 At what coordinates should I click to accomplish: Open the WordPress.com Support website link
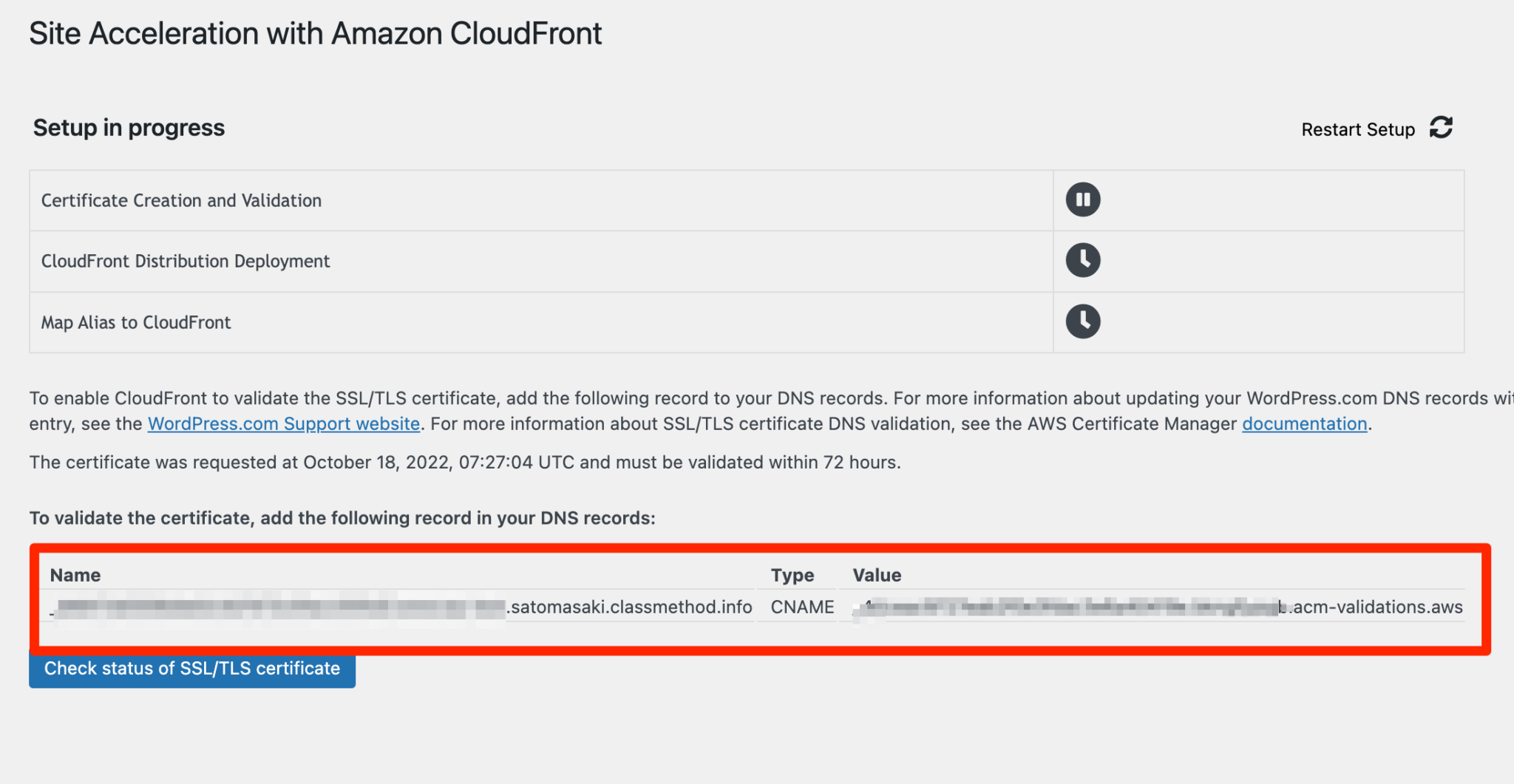click(283, 423)
